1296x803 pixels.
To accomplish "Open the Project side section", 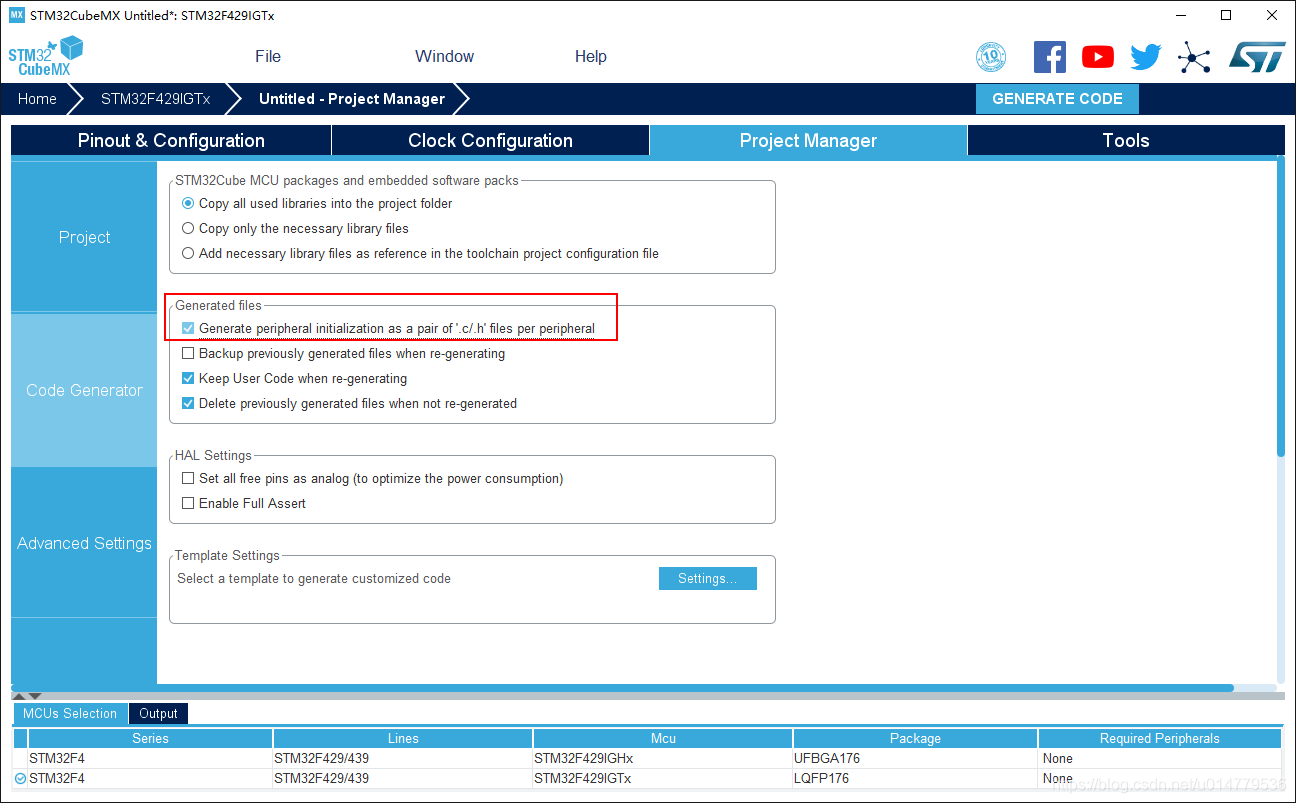I will click(84, 237).
